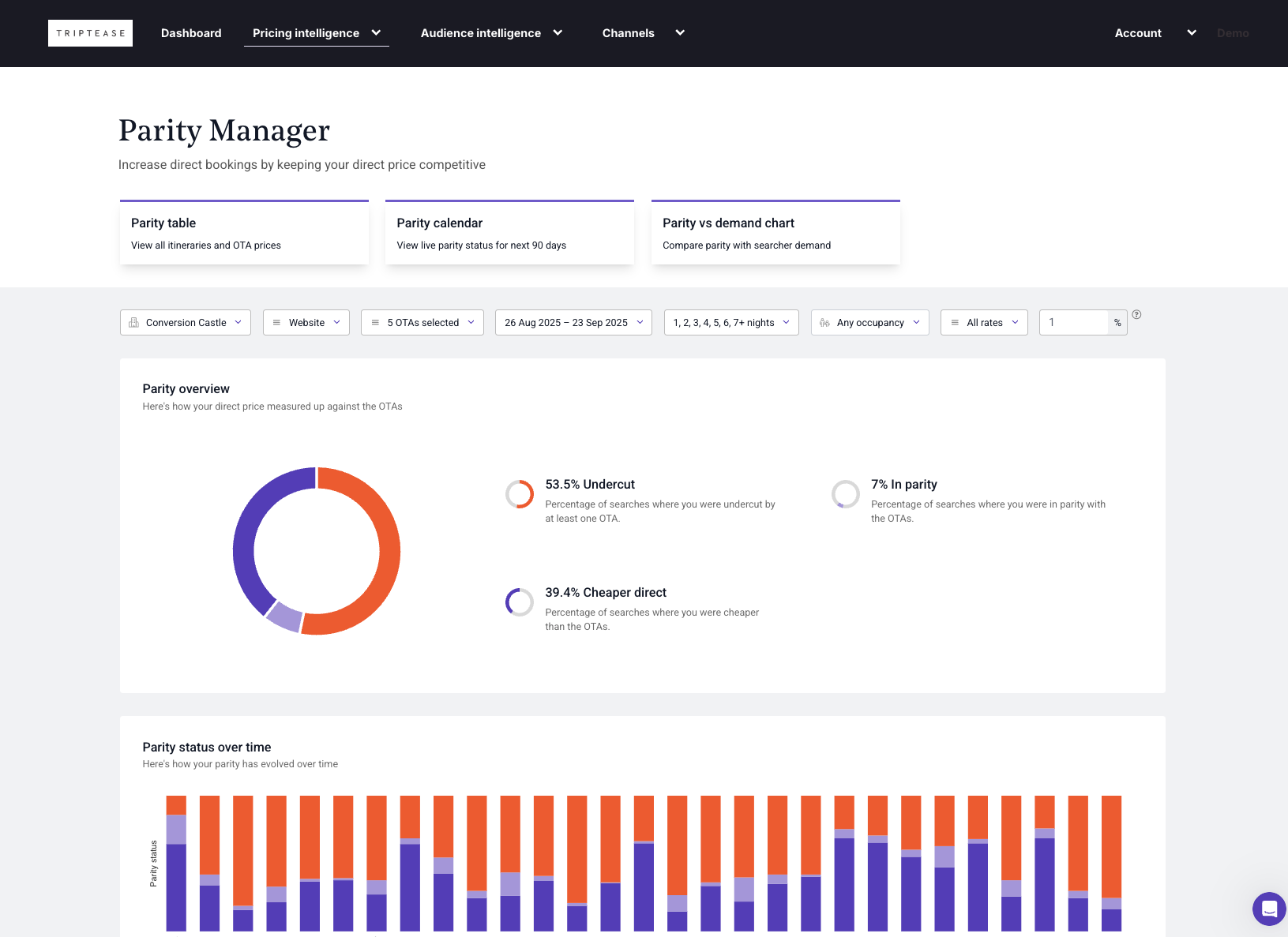Open the chat support widget
The height and width of the screenshot is (937, 1288).
click(1268, 909)
